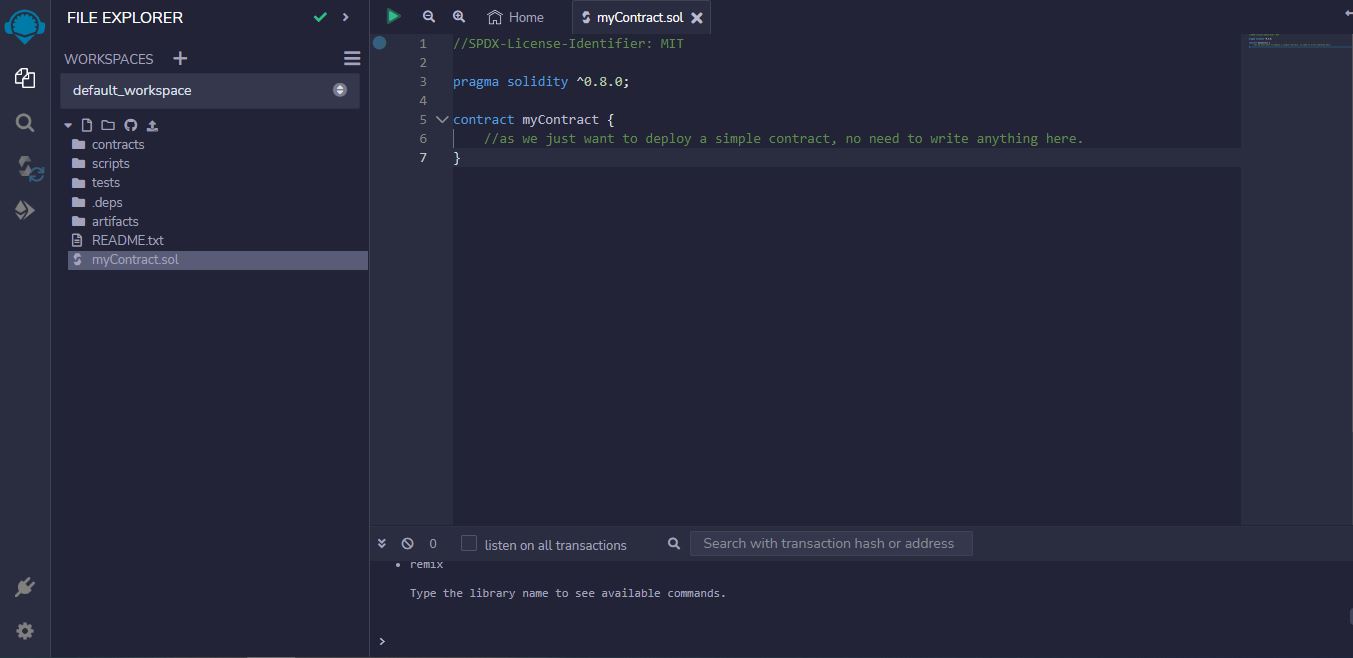Open the default_workspace dropdown

340,90
